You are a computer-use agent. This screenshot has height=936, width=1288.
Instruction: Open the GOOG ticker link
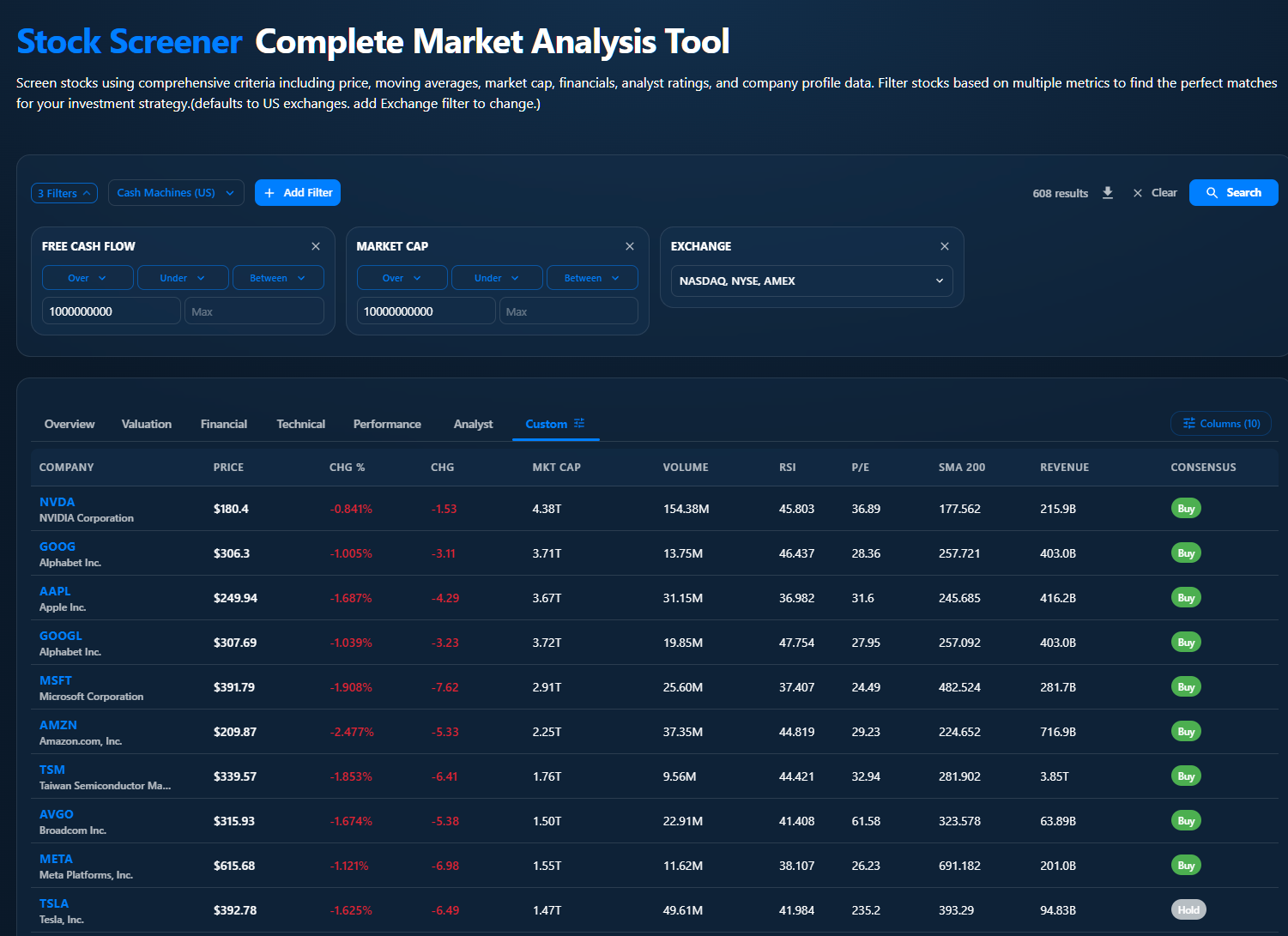[x=57, y=547]
